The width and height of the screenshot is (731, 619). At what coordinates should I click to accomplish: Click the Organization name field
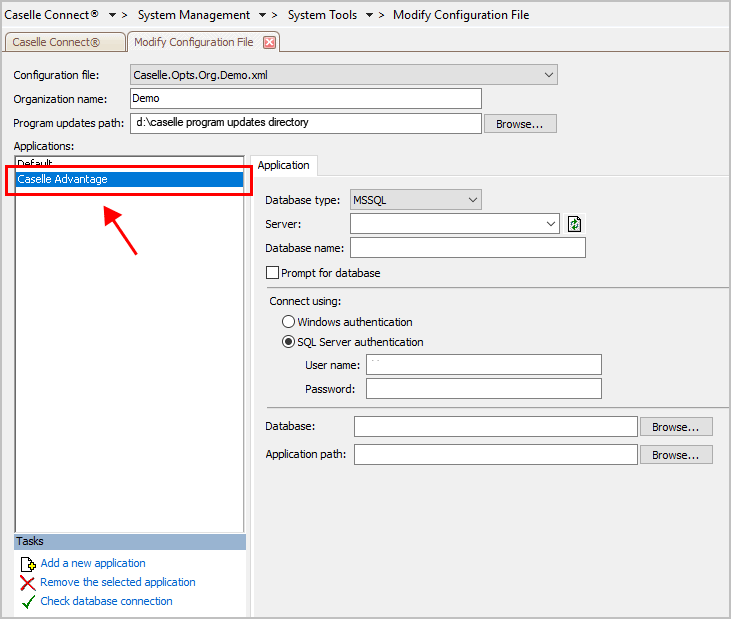pos(306,99)
